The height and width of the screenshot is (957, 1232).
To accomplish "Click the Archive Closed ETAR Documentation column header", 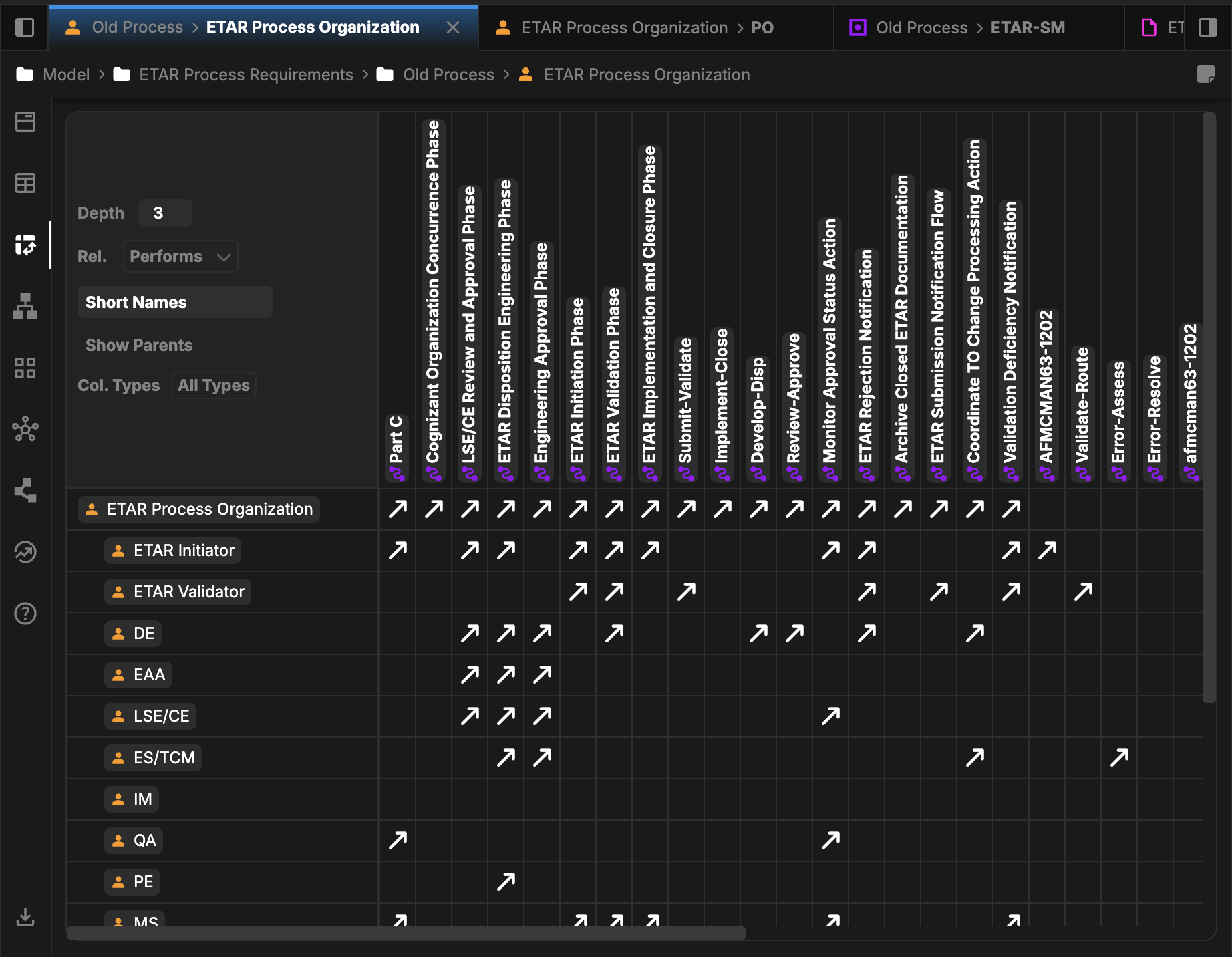I will click(x=903, y=327).
